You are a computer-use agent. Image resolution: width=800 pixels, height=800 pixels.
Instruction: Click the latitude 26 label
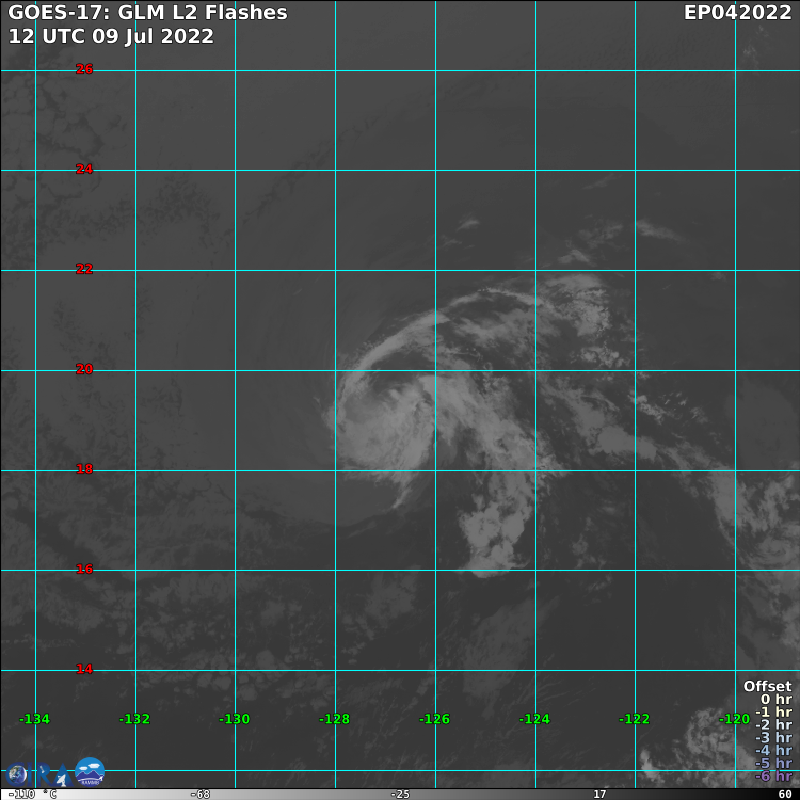coord(85,69)
